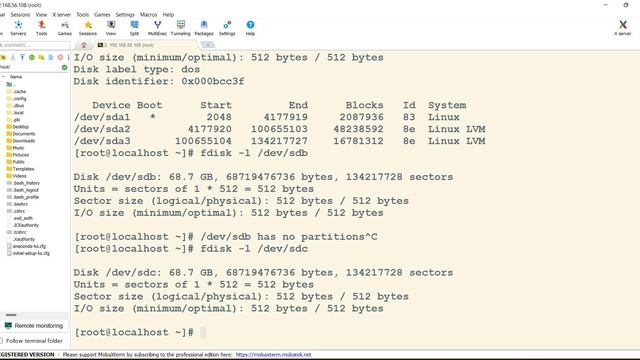Select the .bashrc file
This screenshot has height=360, width=640.
[18, 204]
